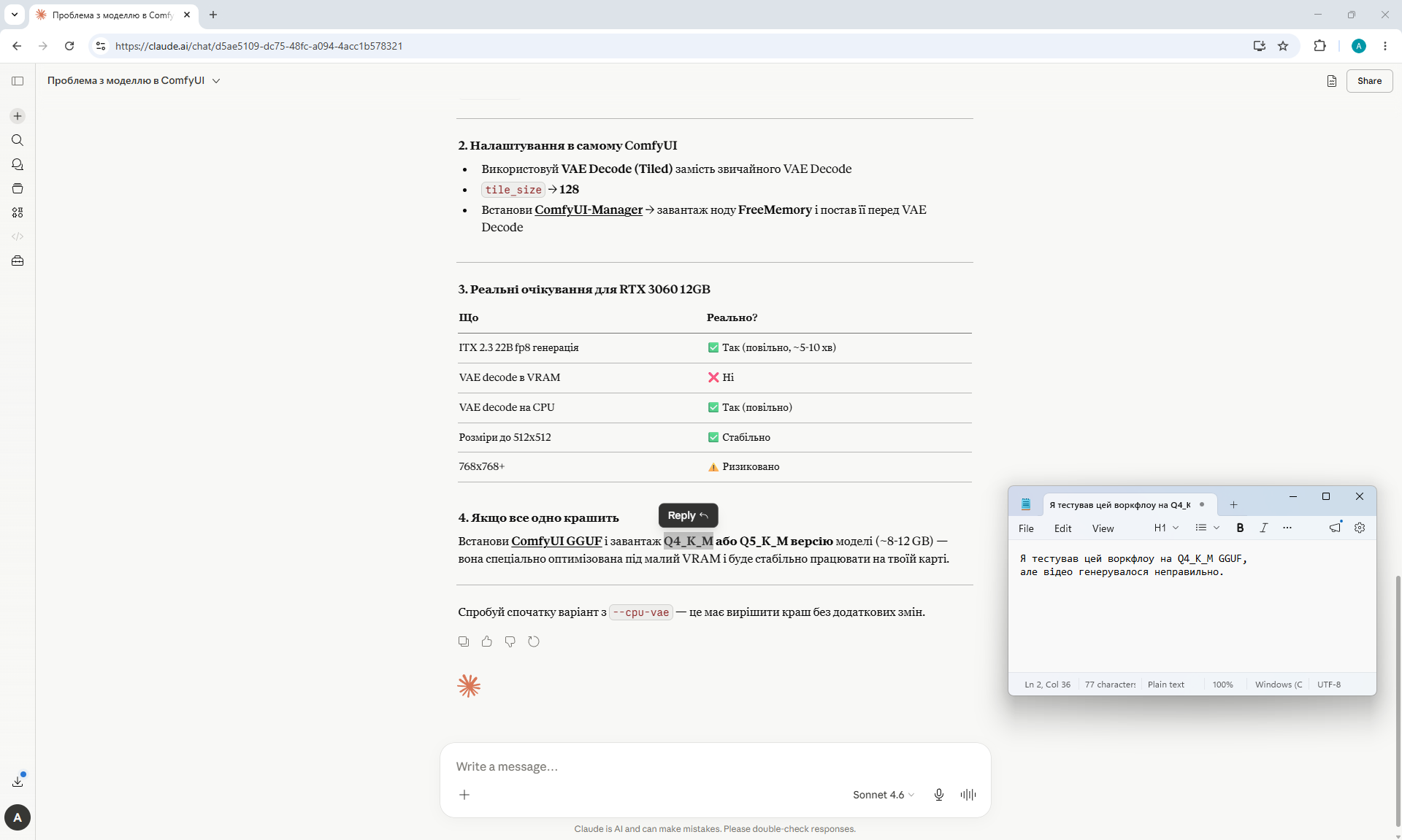The image size is (1402, 840).
Task: Go back in browser history
Action: coord(17,46)
